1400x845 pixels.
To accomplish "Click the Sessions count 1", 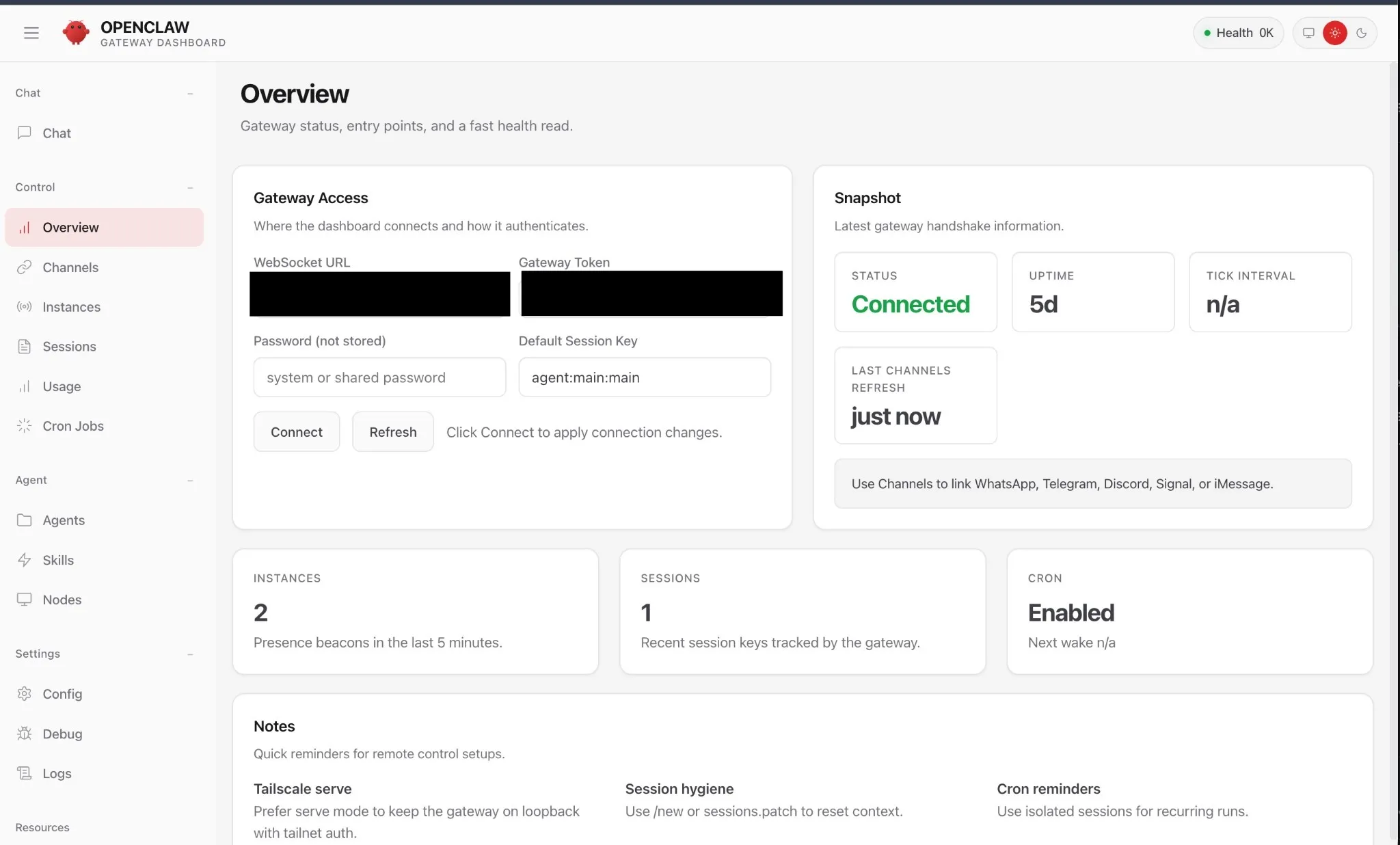I will [646, 613].
